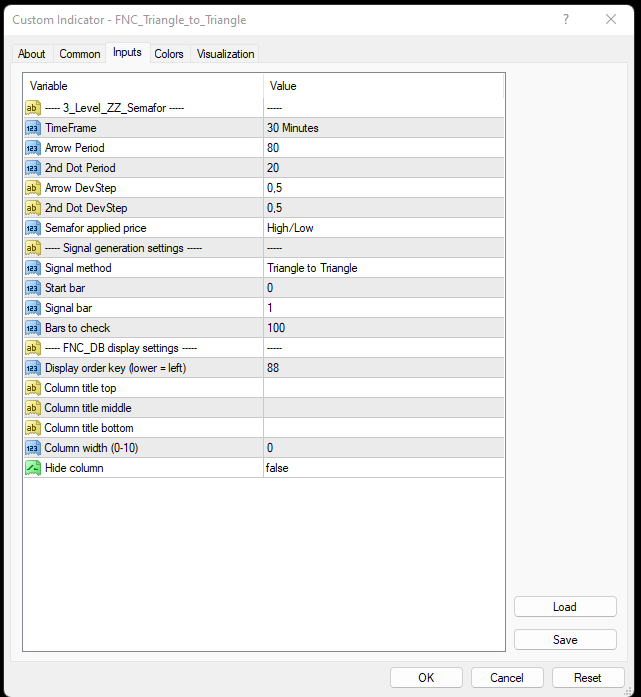The height and width of the screenshot is (697, 641).
Task: Edit the 2nd Dot DevStep value 0,5
Action: pyautogui.click(x=384, y=208)
